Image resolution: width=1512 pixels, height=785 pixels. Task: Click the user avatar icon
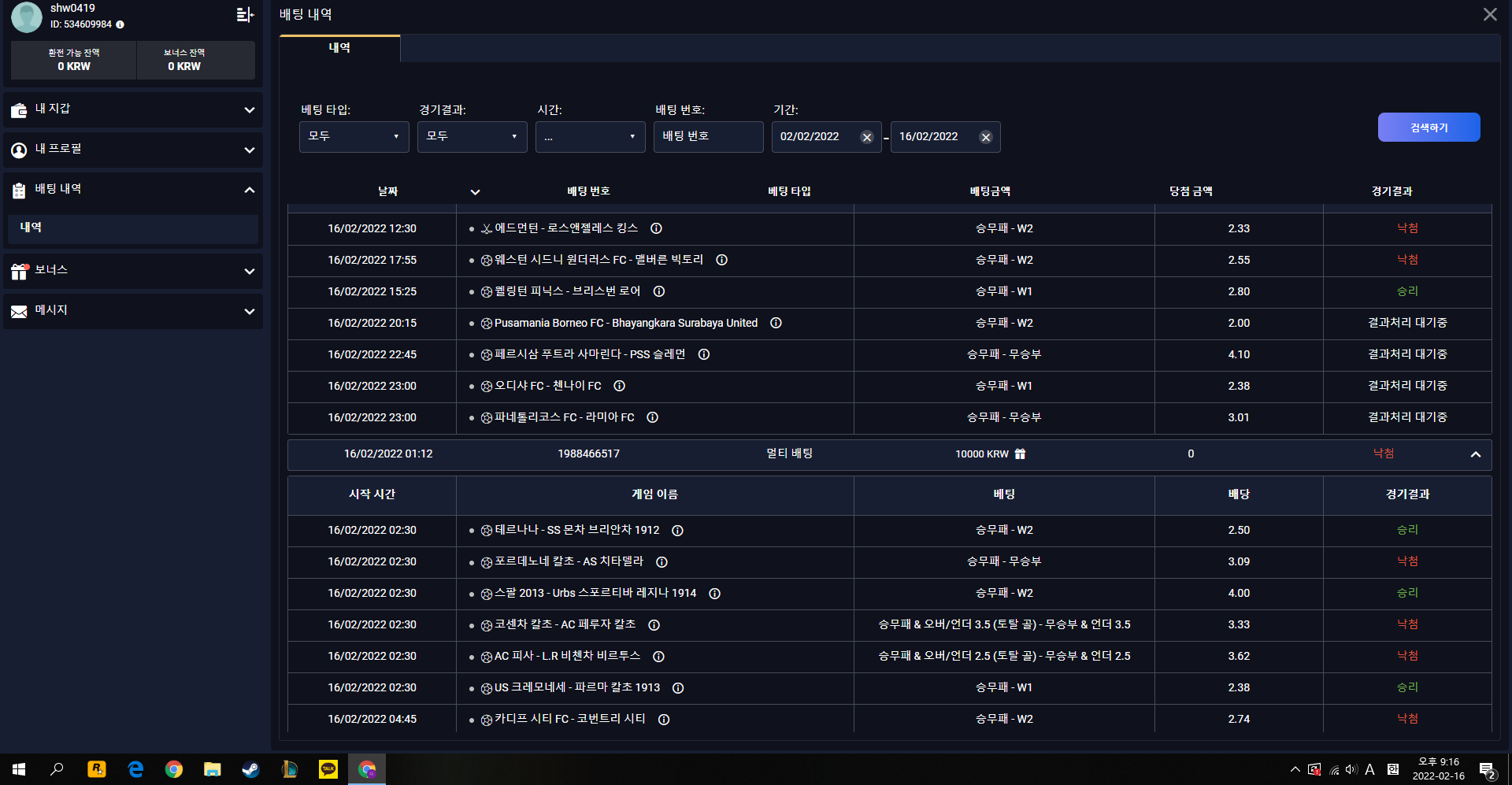[x=27, y=17]
